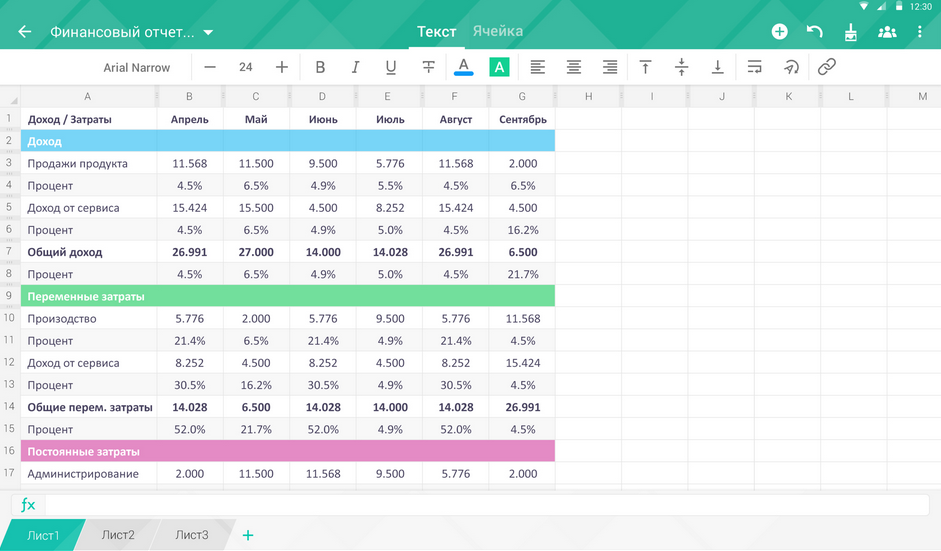This screenshot has height=551, width=941.
Task: Select row 7 header
Action: pyautogui.click(x=10, y=251)
